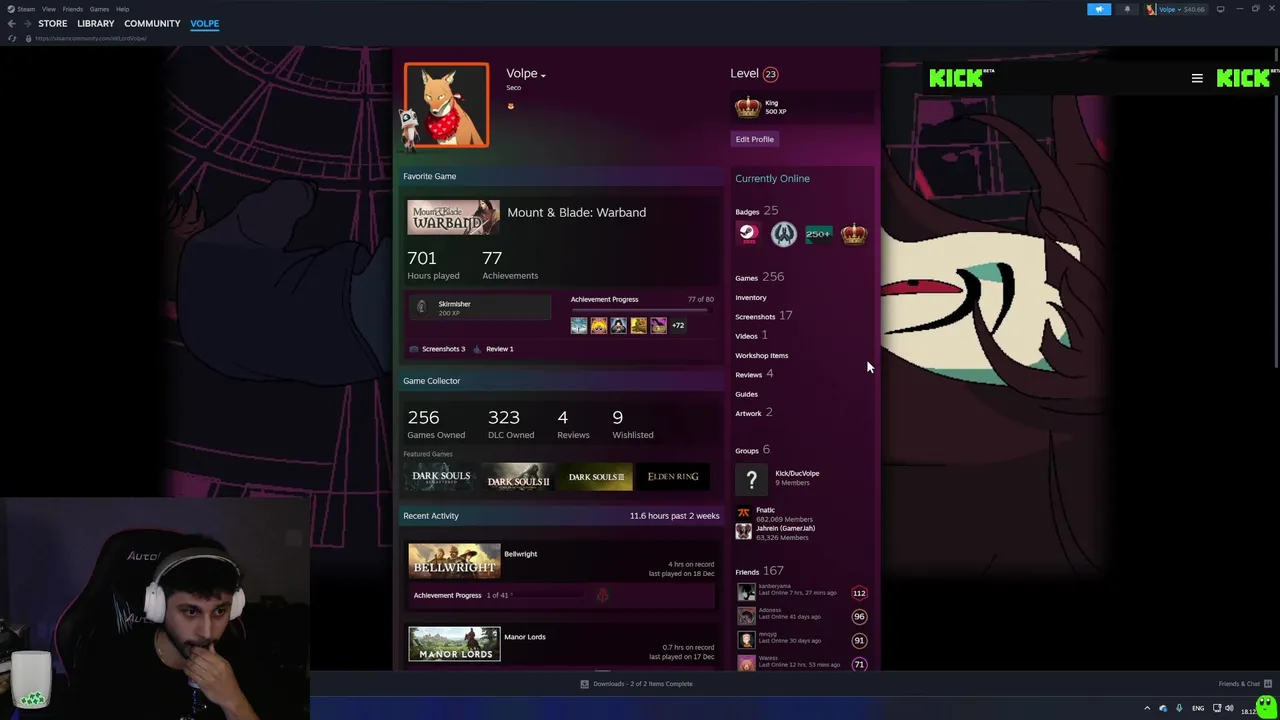
Task: Open Artwork 2 in the sidebar
Action: click(x=754, y=413)
